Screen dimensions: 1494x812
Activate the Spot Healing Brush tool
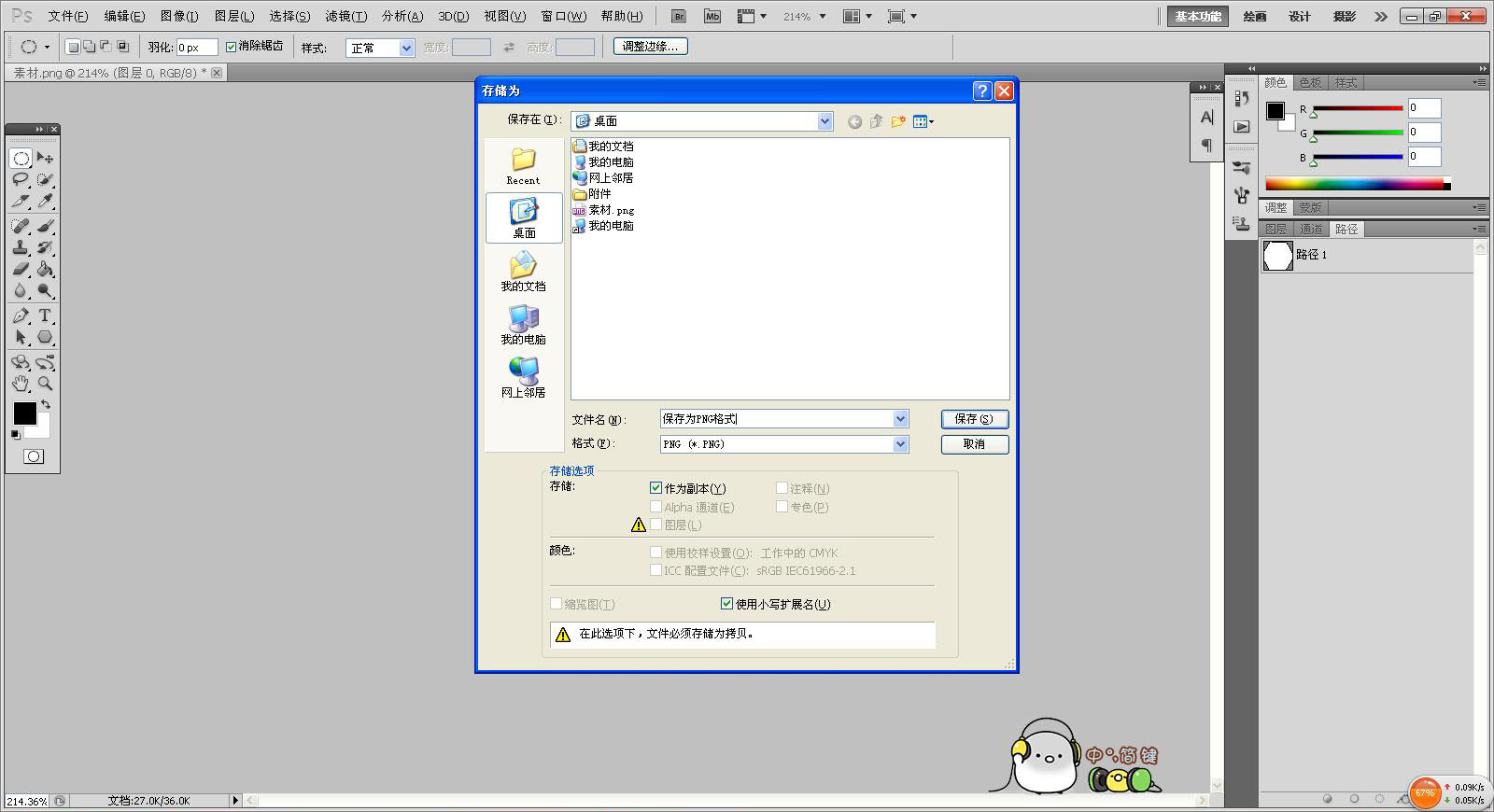click(x=21, y=226)
